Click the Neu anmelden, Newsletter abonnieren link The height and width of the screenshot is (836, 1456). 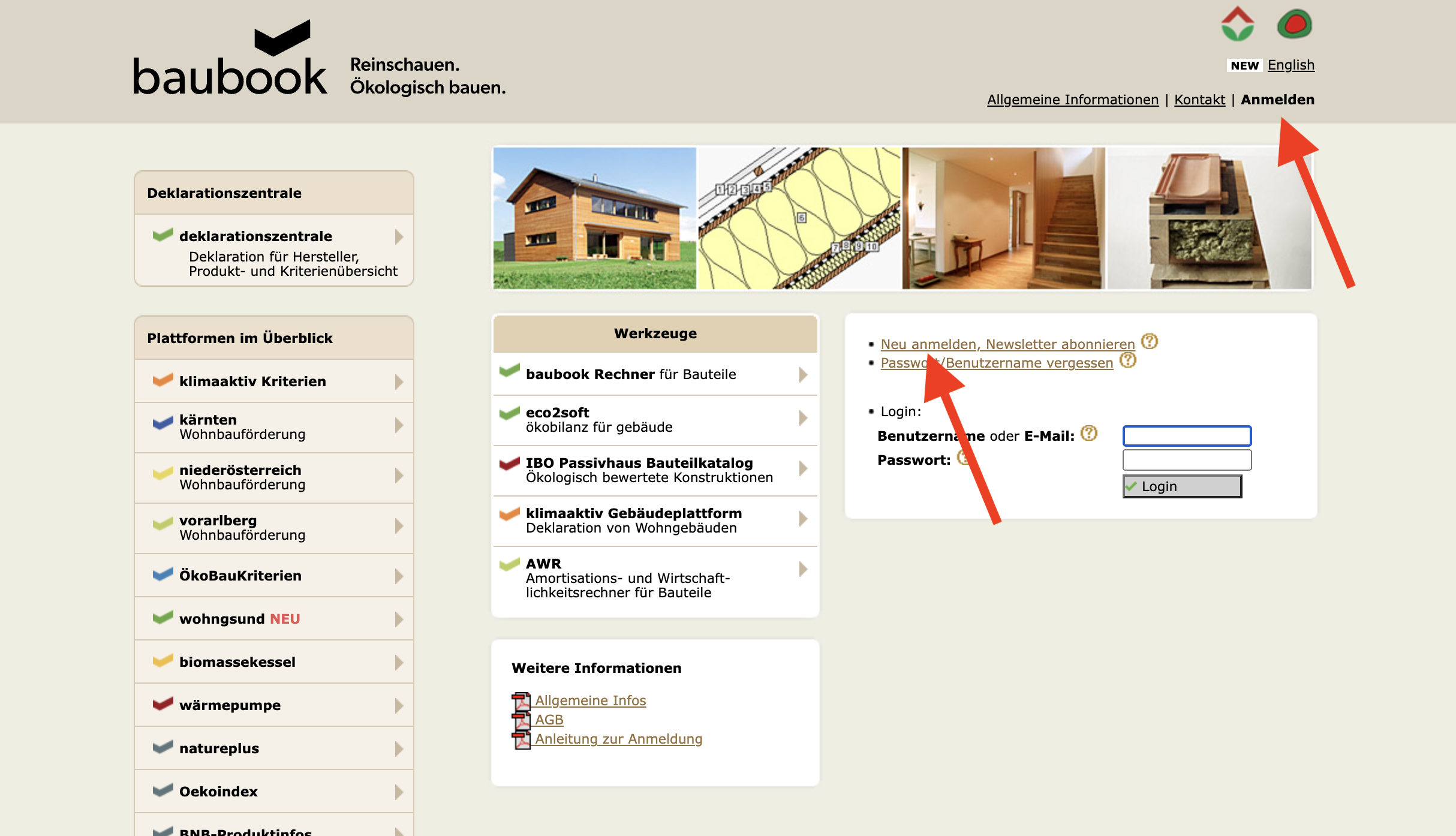1007,344
